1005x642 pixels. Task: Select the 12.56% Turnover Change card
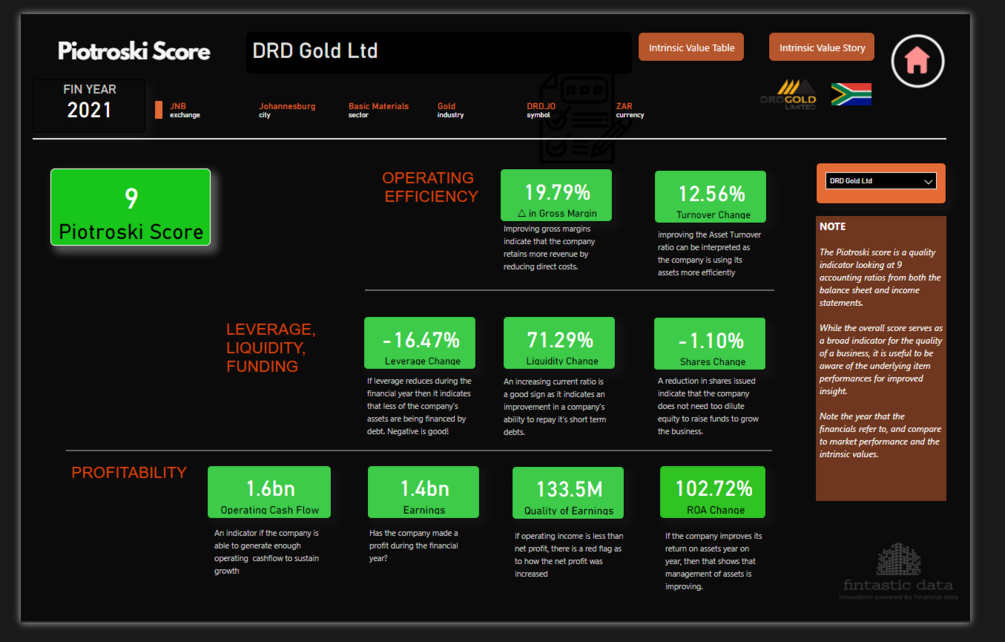point(710,197)
